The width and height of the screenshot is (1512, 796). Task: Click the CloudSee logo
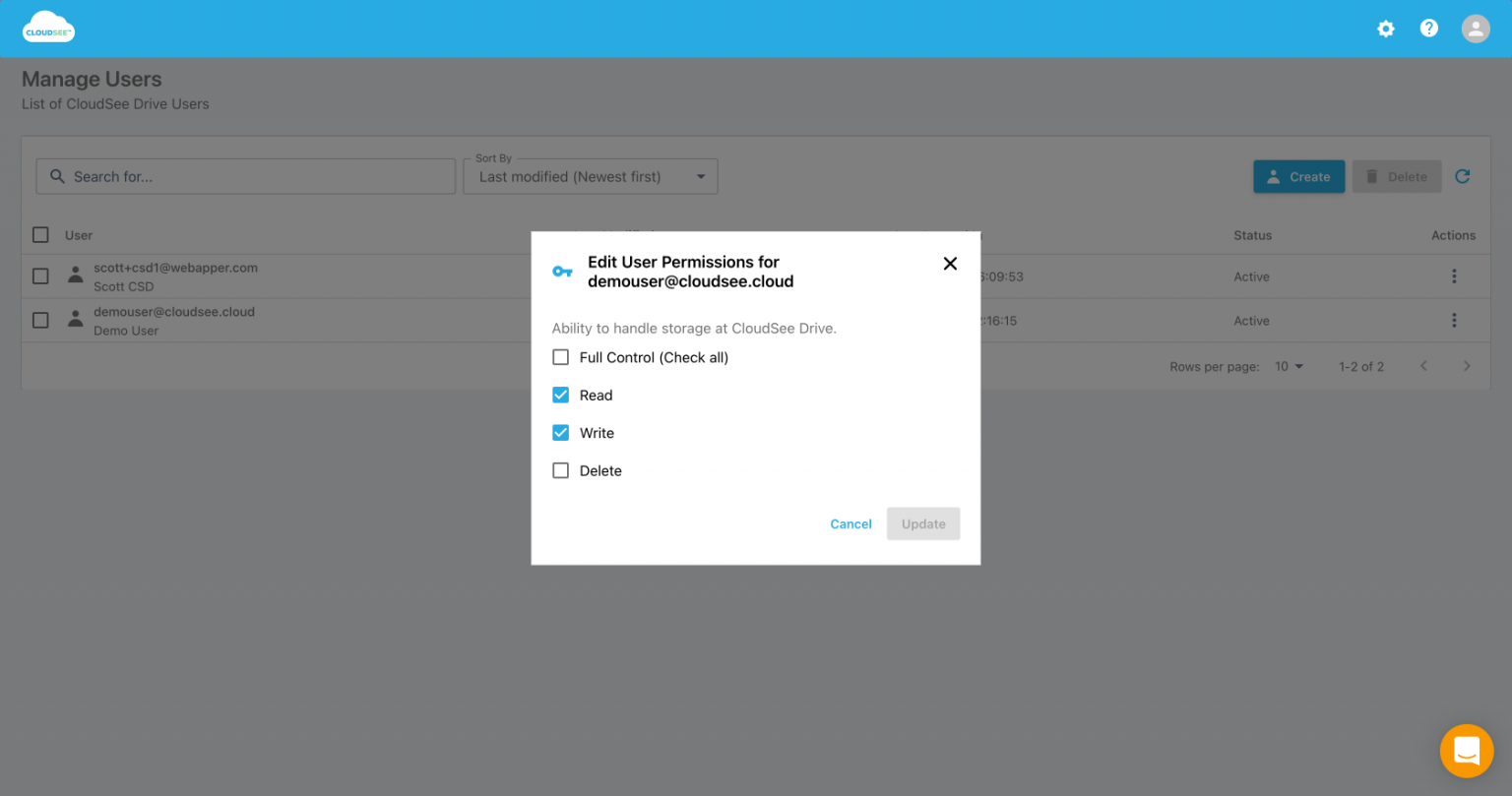(x=48, y=28)
